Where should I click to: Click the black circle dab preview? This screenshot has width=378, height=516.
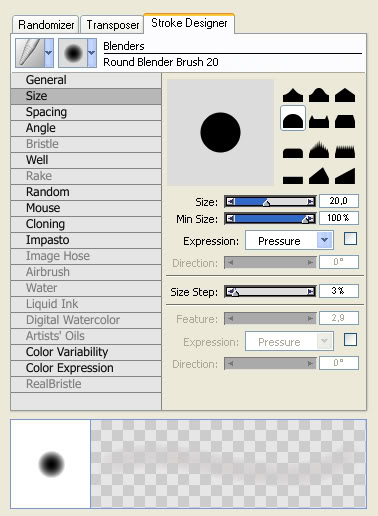click(220, 132)
